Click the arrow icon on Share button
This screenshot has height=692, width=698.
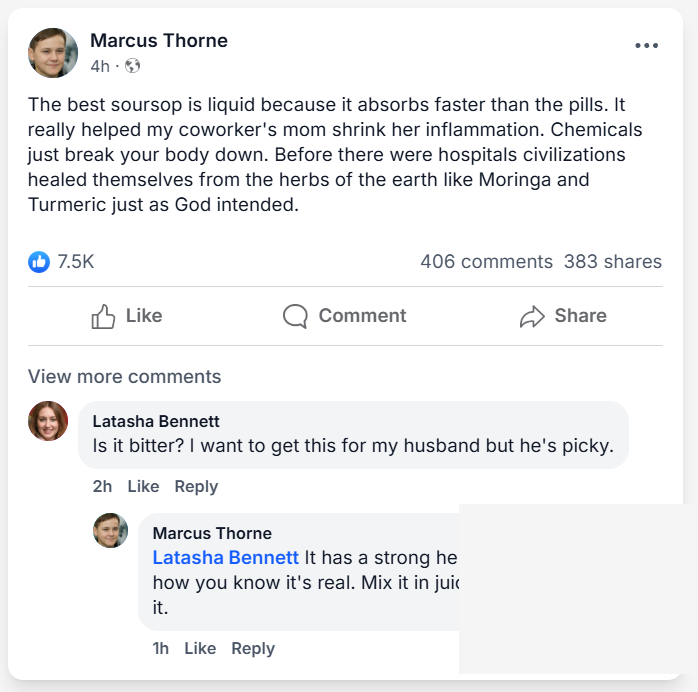(531, 317)
